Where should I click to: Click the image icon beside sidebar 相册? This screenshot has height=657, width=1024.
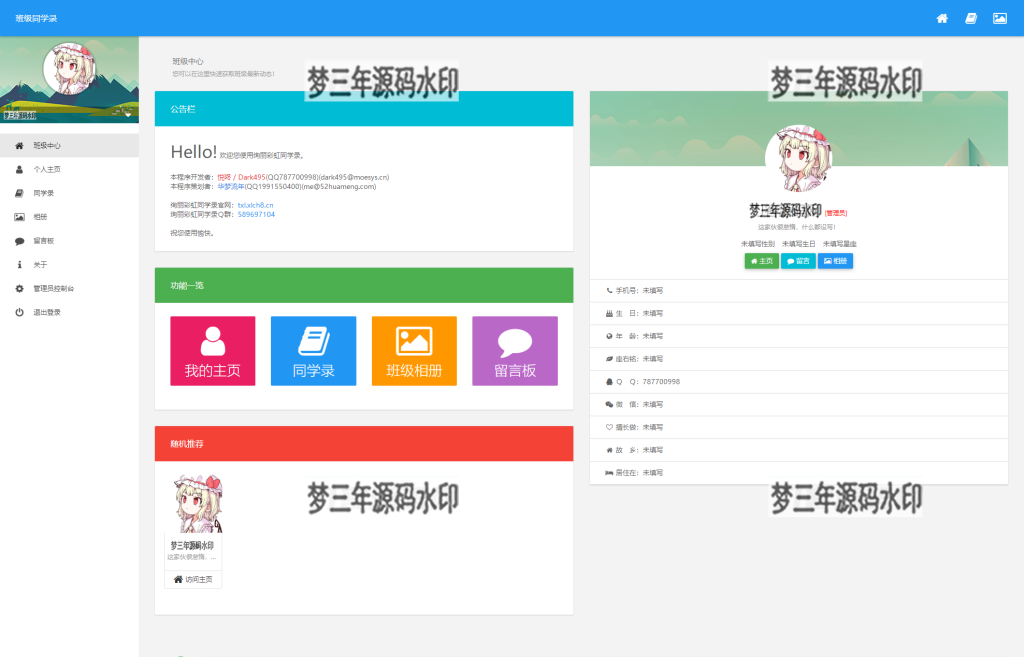[19, 217]
